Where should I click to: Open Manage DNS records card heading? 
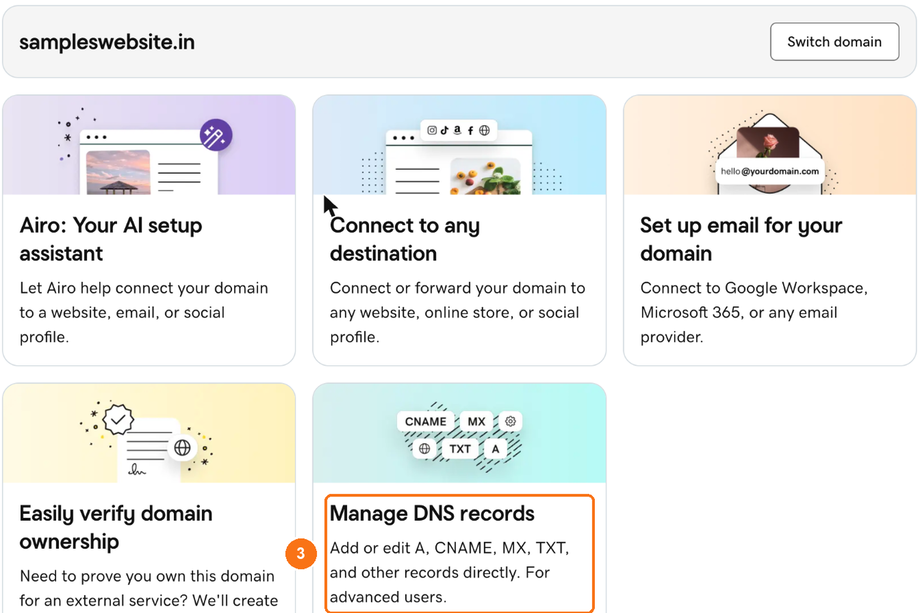[x=432, y=513]
